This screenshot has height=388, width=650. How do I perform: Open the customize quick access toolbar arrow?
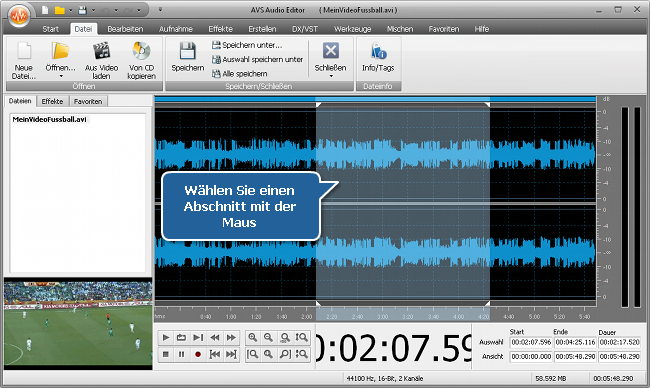(x=160, y=10)
